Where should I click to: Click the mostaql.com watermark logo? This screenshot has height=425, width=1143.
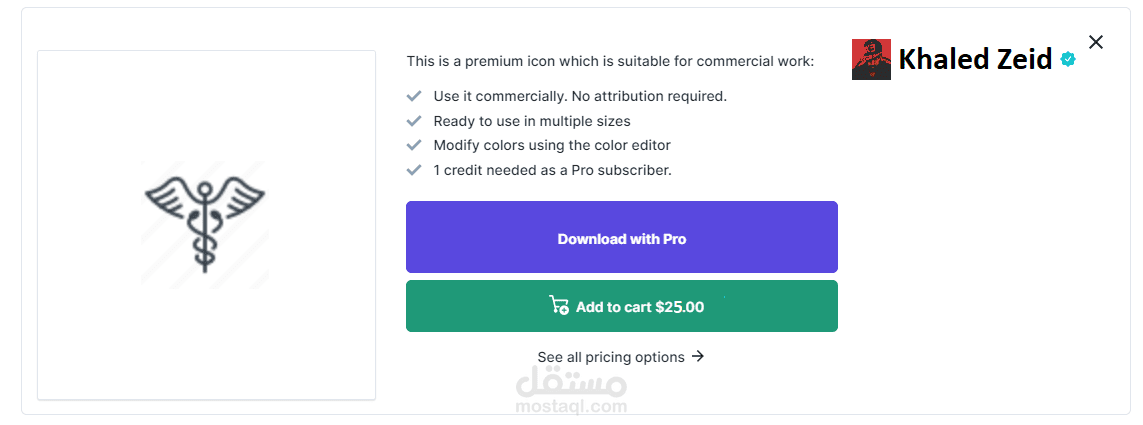pos(571,391)
